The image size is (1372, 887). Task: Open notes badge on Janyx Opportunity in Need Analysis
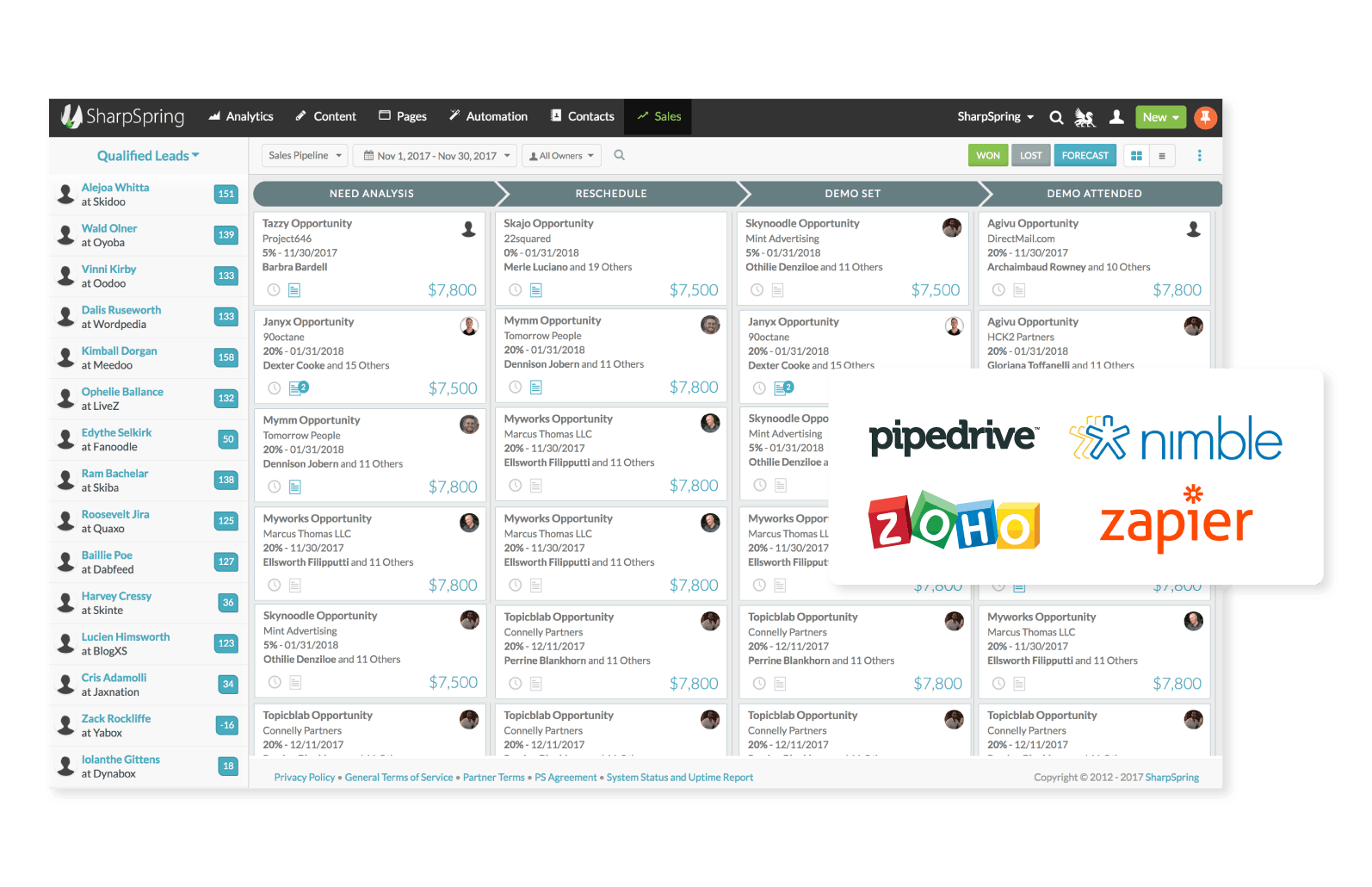299,388
